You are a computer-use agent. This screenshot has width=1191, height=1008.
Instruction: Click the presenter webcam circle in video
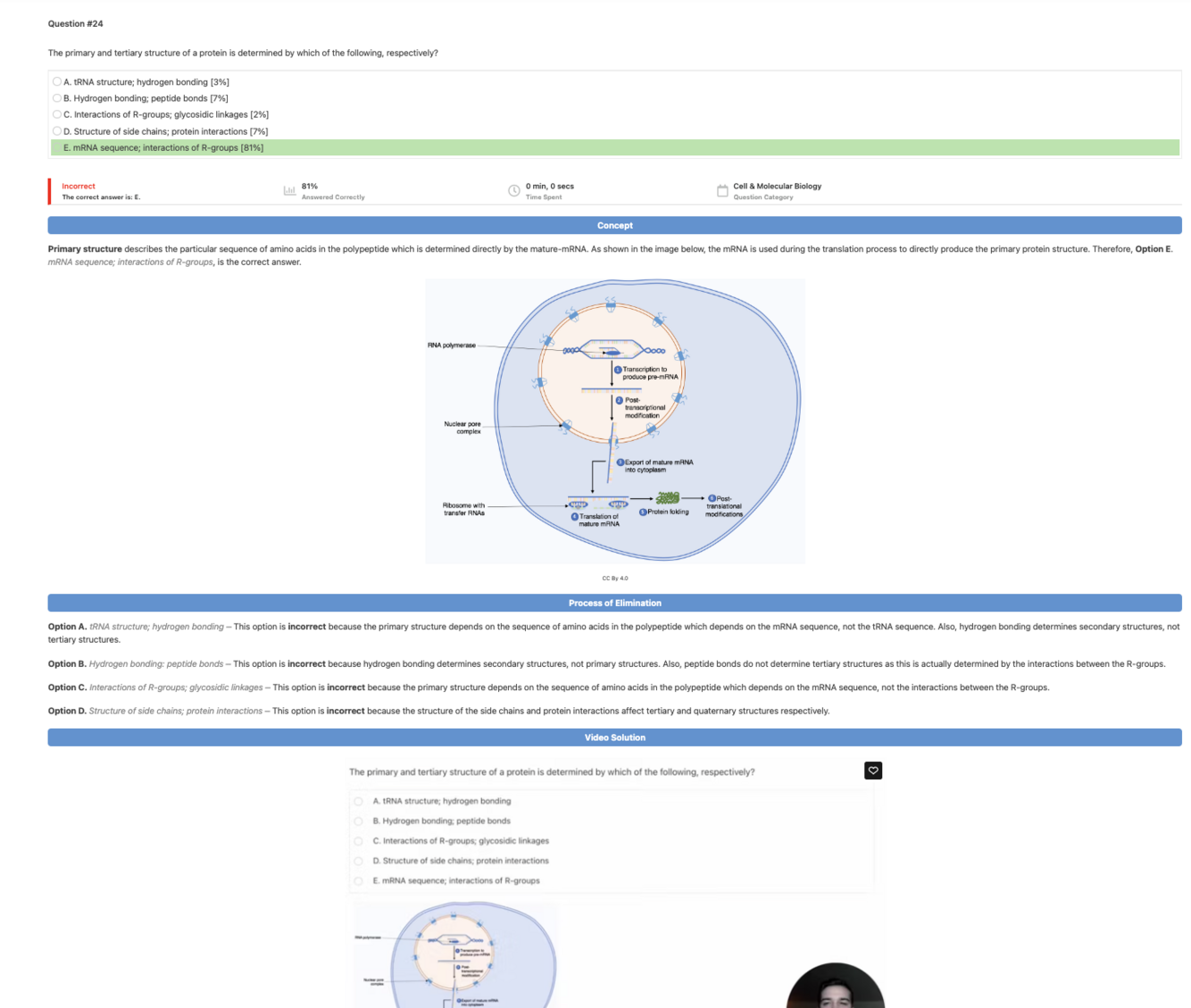(836, 986)
